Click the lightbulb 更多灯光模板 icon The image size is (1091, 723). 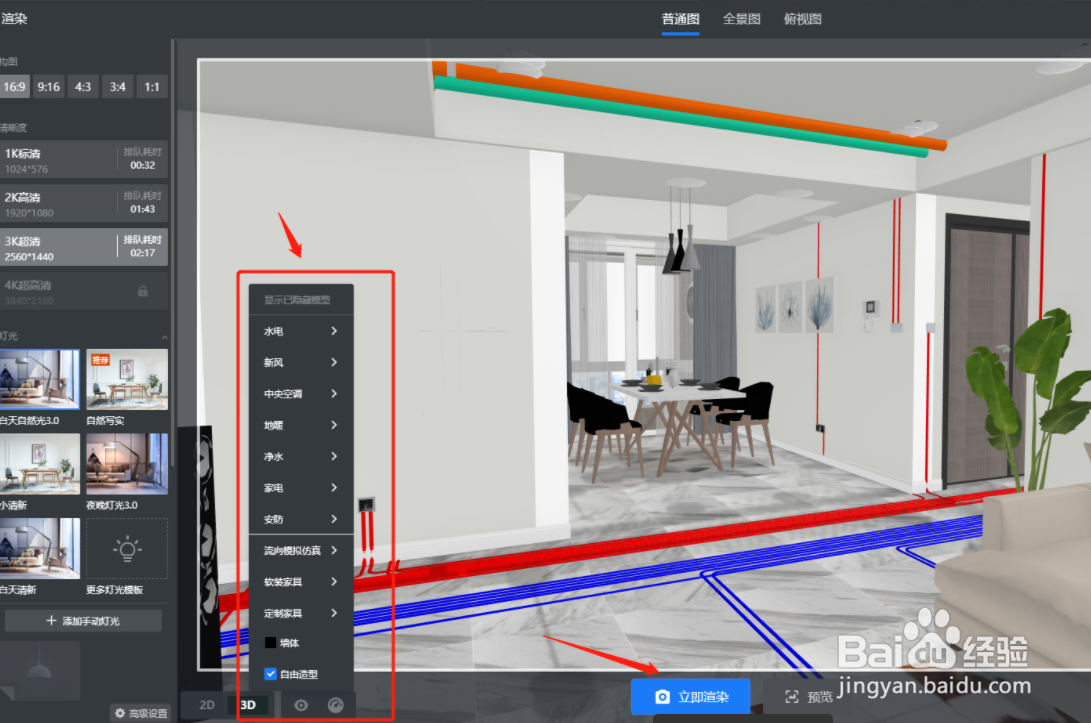click(x=127, y=549)
